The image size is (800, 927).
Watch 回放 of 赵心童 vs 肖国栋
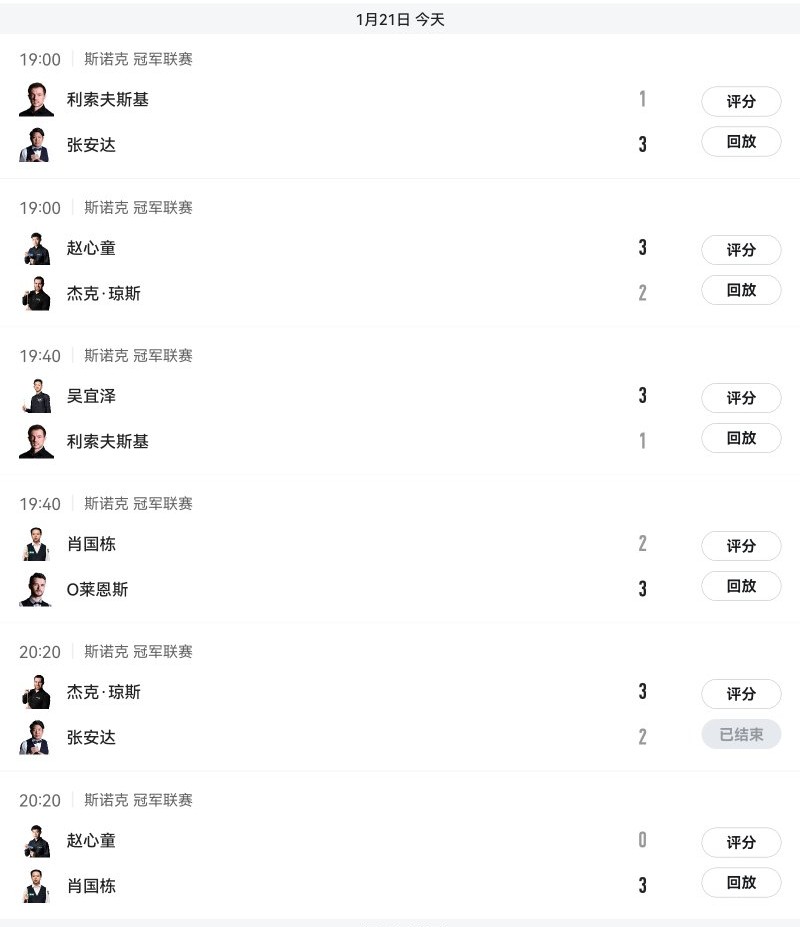(741, 882)
